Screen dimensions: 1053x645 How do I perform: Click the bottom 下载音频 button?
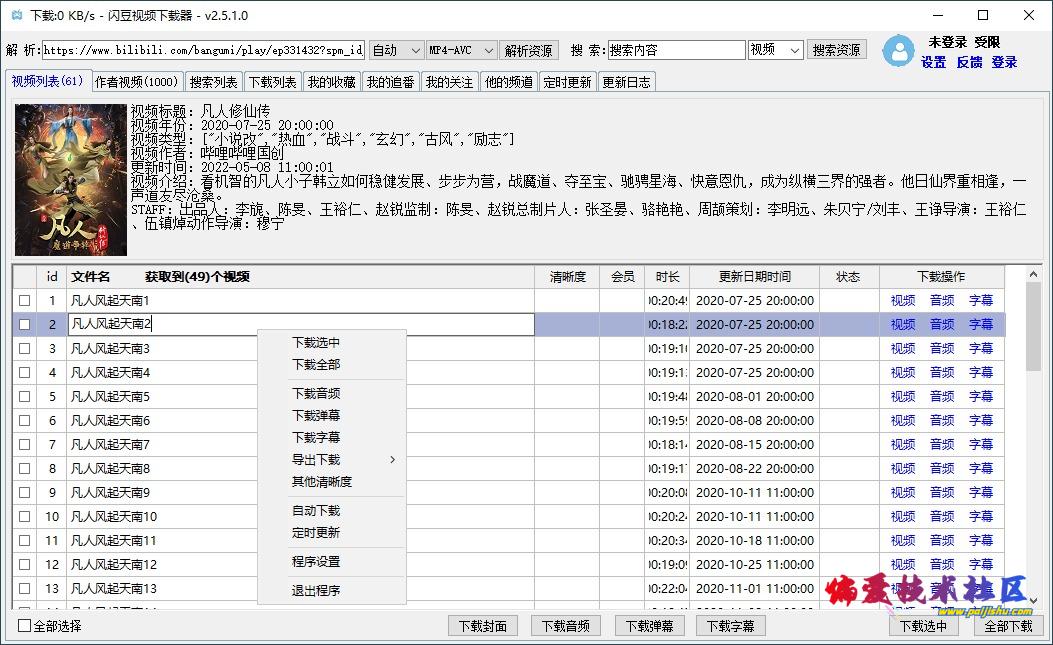click(566, 626)
